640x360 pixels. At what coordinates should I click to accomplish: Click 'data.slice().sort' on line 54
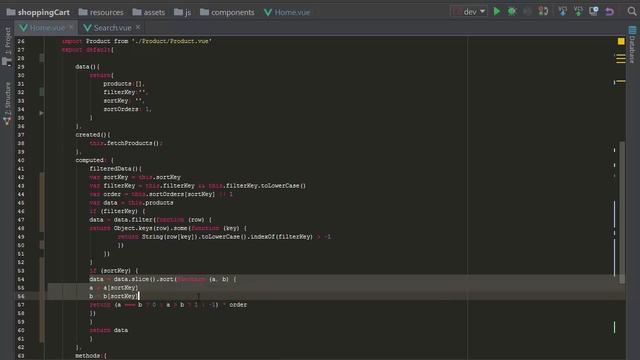click(144, 279)
